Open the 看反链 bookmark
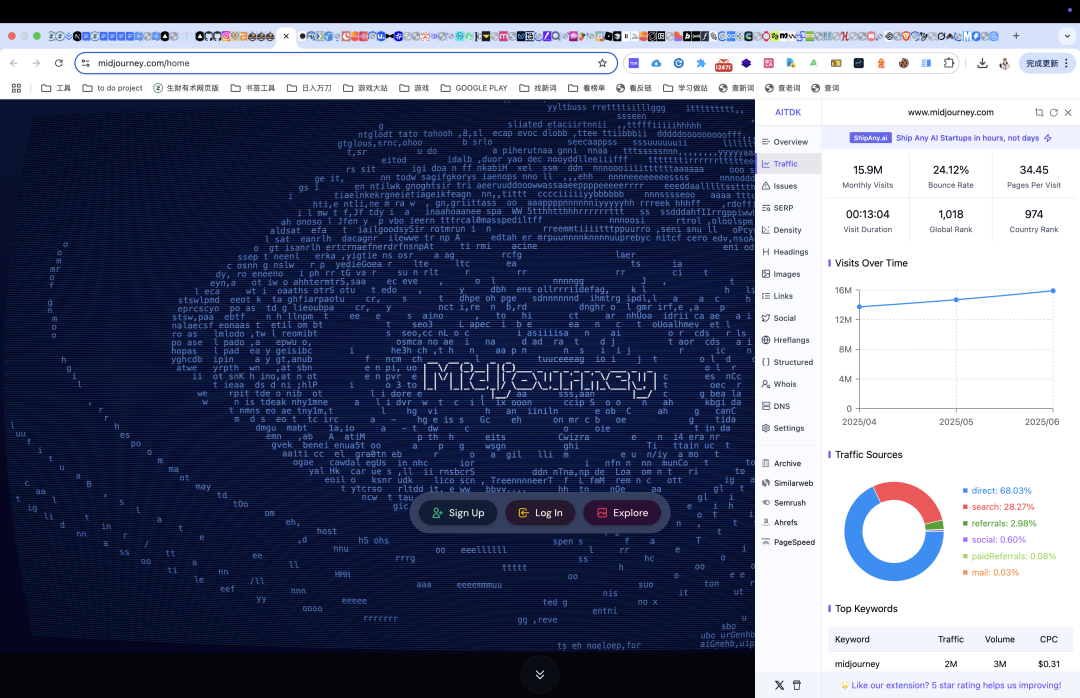The width and height of the screenshot is (1080, 698). [x=634, y=88]
